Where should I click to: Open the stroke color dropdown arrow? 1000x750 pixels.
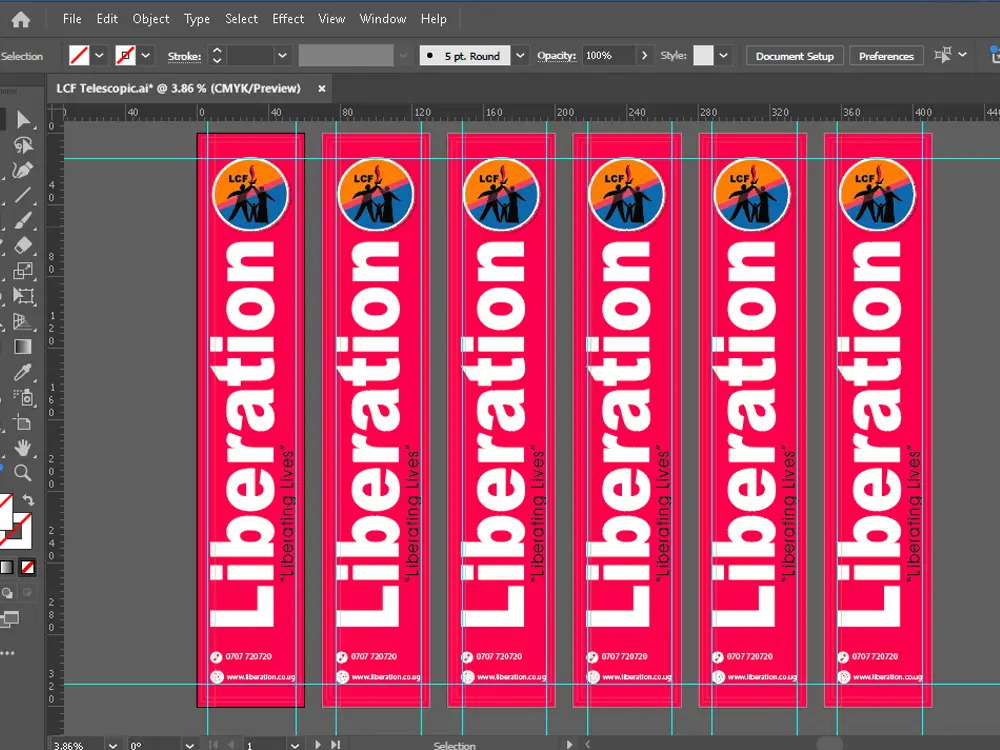coord(146,55)
